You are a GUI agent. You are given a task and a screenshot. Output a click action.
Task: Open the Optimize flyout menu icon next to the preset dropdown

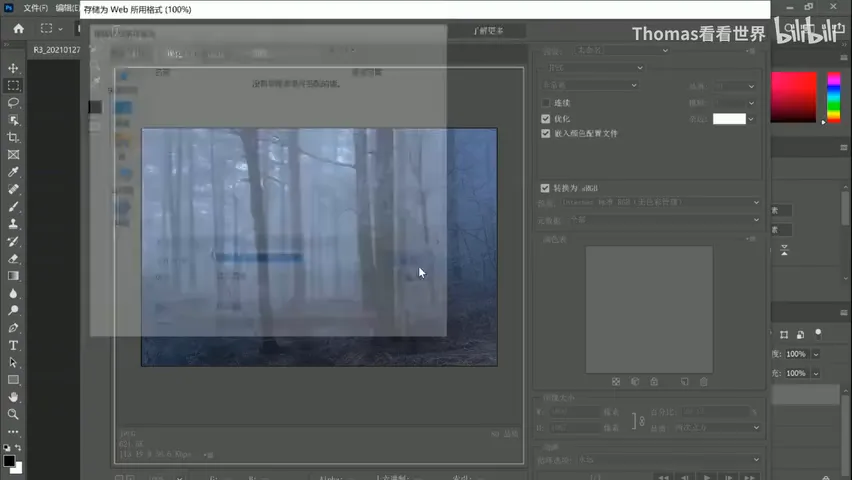click(x=751, y=51)
